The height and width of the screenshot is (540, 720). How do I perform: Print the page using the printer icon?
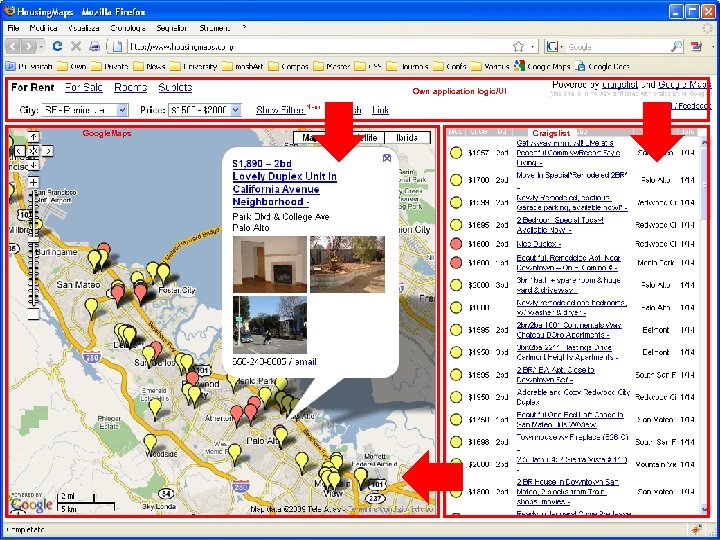94,46
